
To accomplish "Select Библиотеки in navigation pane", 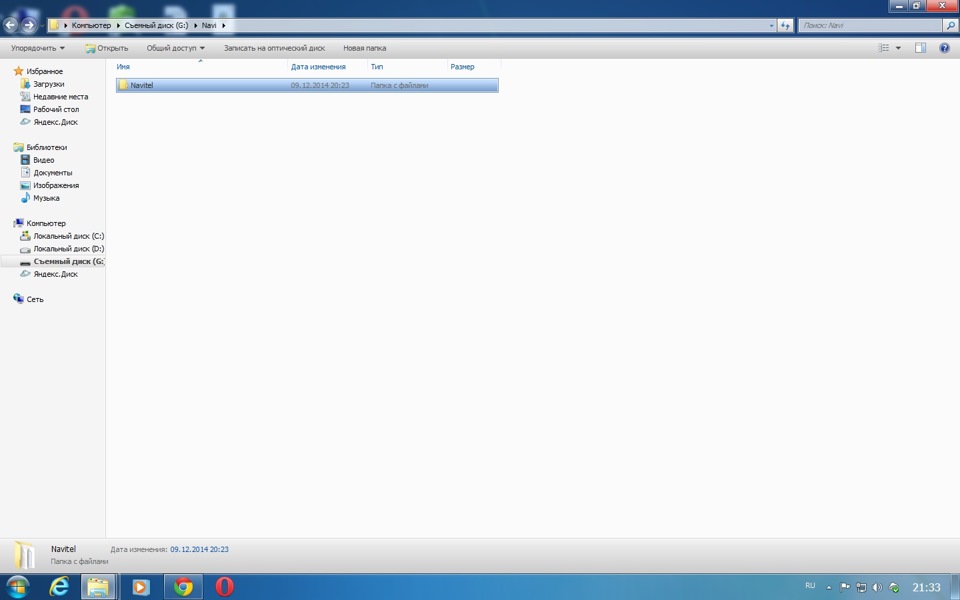I will pos(47,147).
